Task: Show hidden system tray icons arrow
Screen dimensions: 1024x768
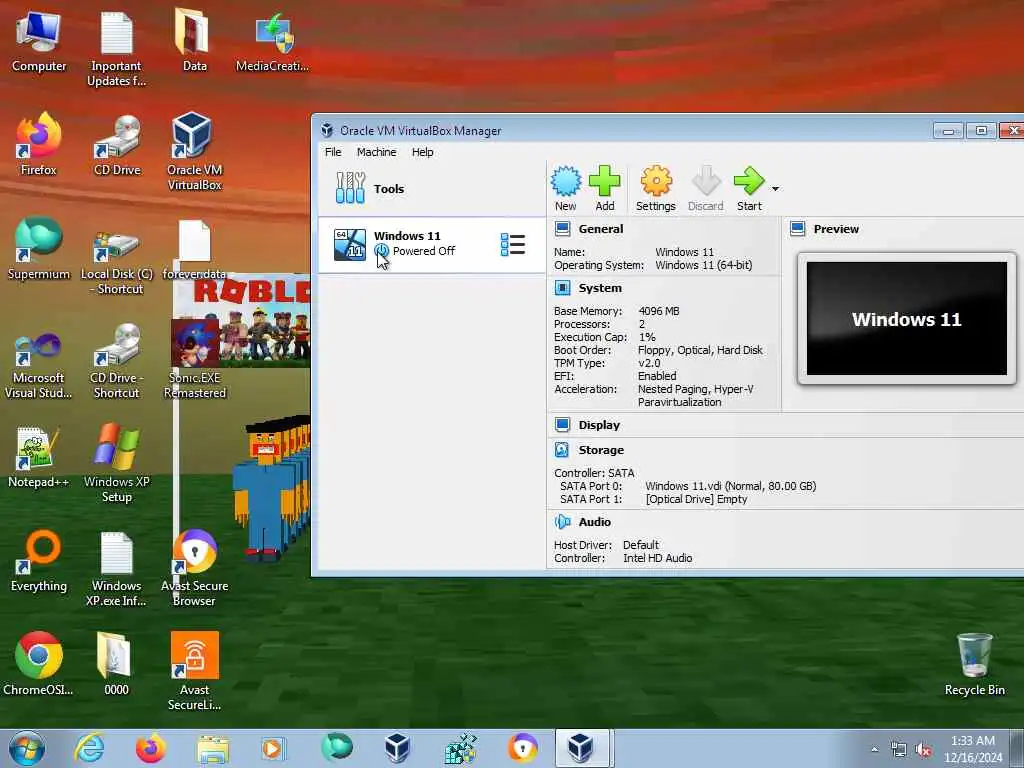Action: 874,749
